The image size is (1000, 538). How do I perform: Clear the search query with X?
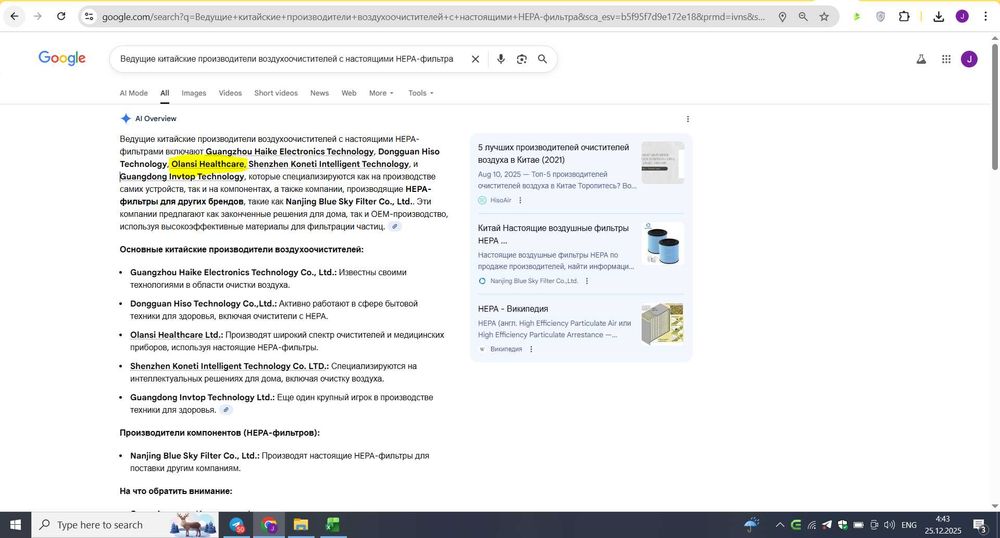tap(475, 59)
